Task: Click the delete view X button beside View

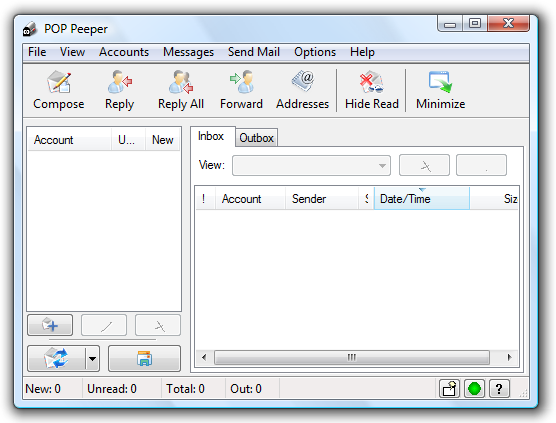Action: coord(424,165)
